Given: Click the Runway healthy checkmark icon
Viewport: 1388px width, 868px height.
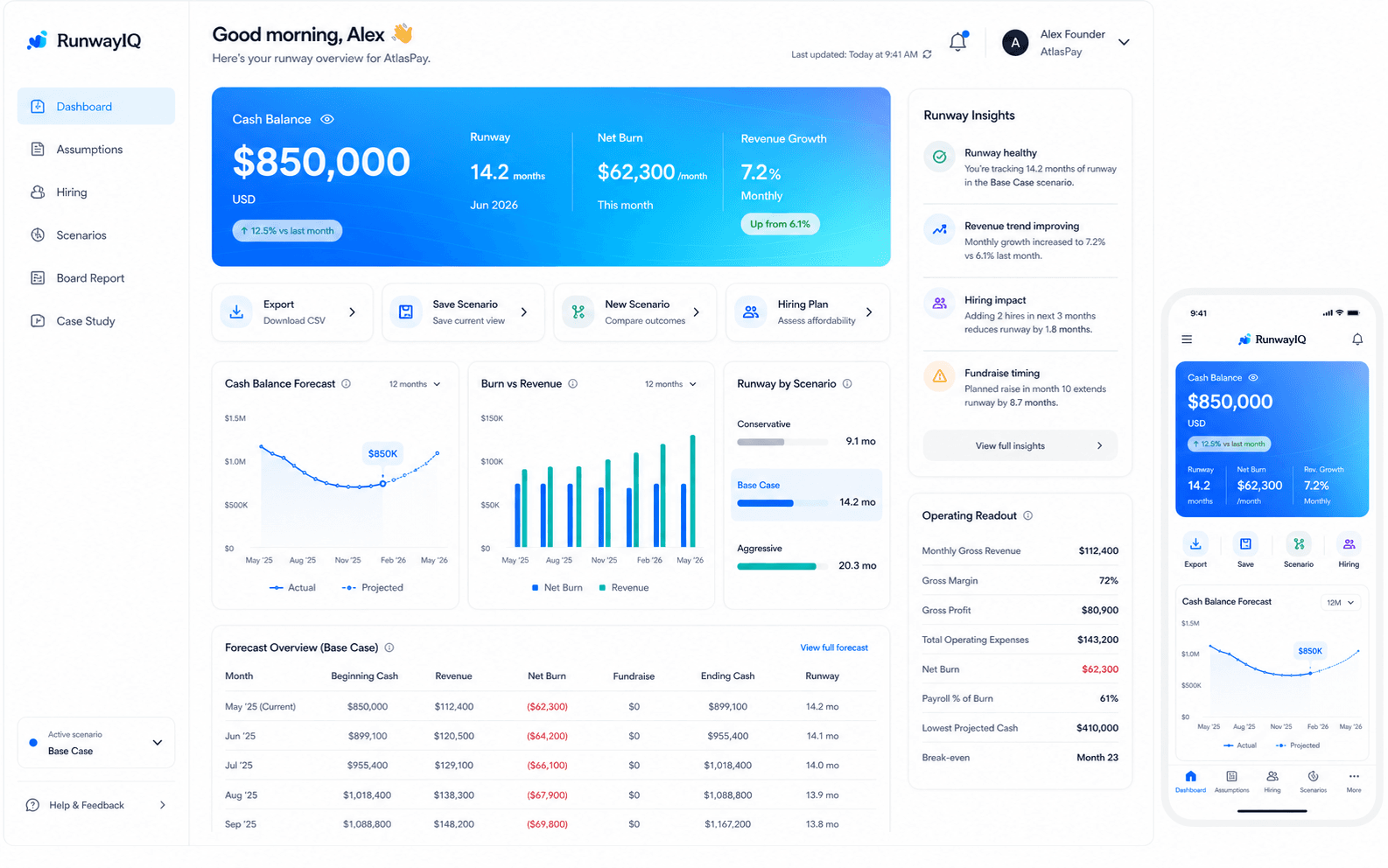Looking at the screenshot, I should (x=939, y=157).
